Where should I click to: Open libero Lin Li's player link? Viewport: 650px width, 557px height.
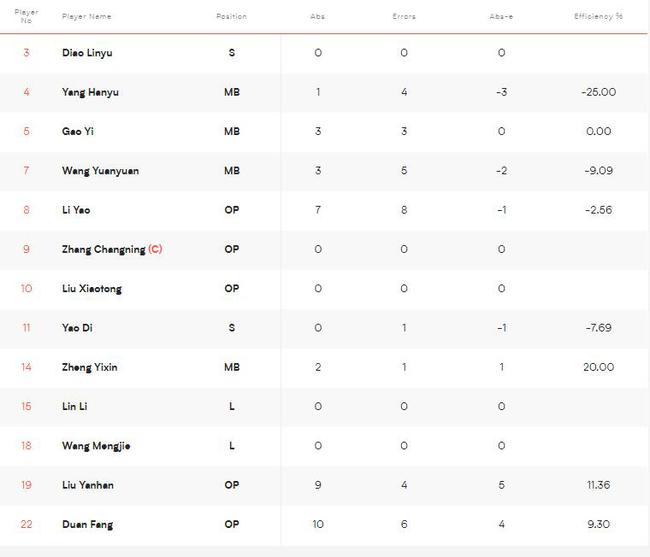pos(75,406)
